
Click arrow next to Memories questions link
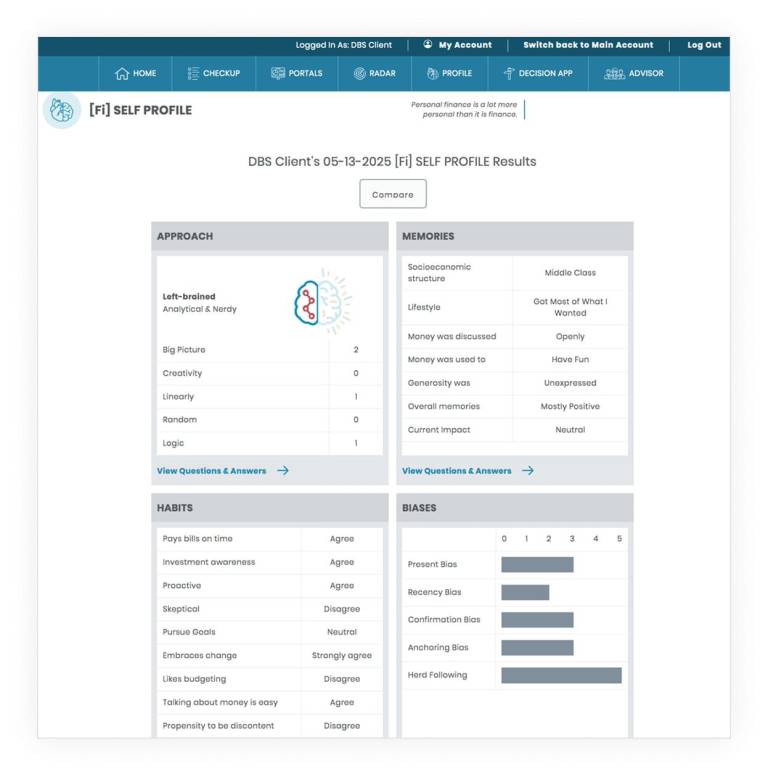528,471
